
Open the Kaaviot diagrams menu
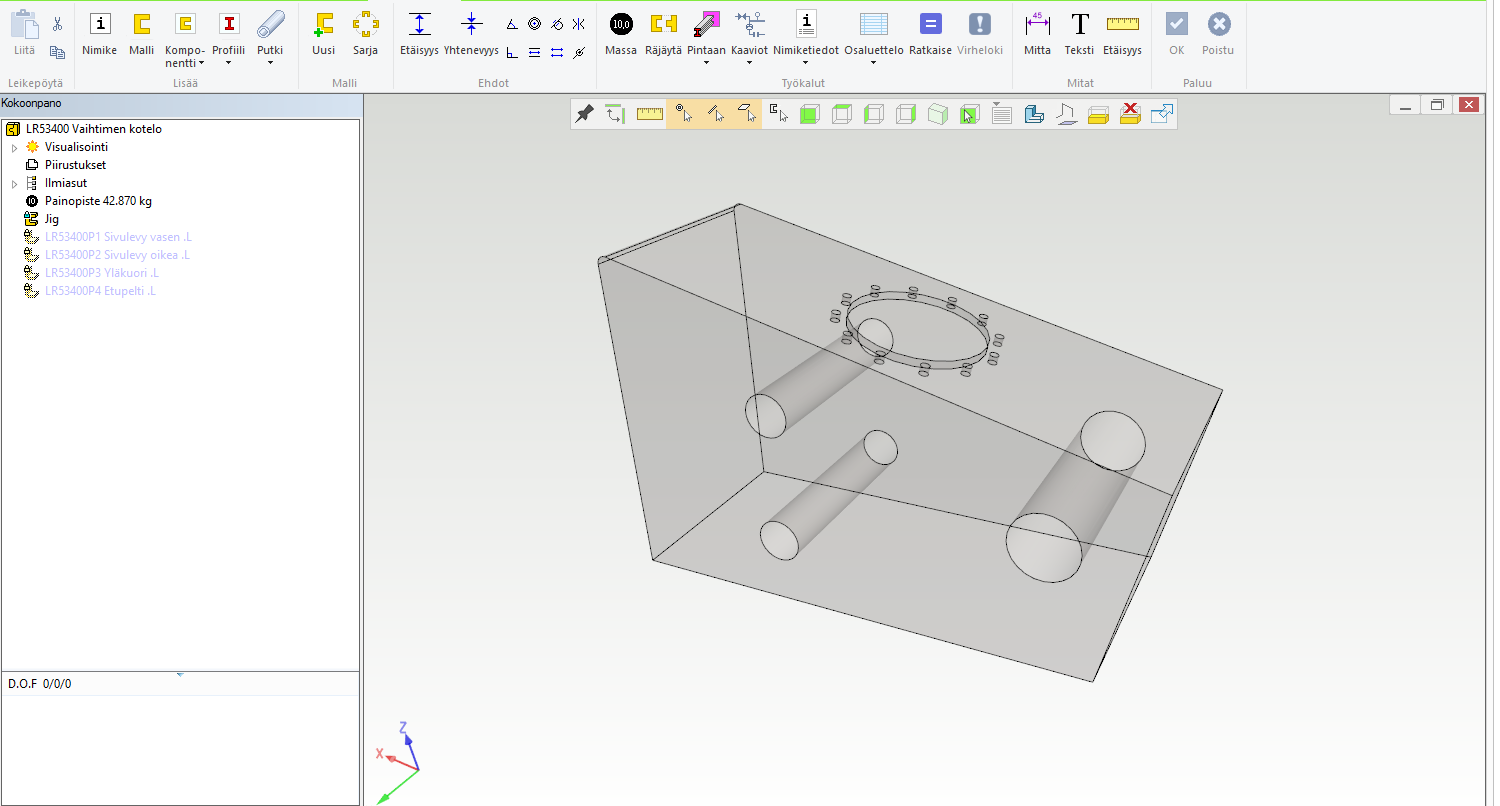click(749, 64)
